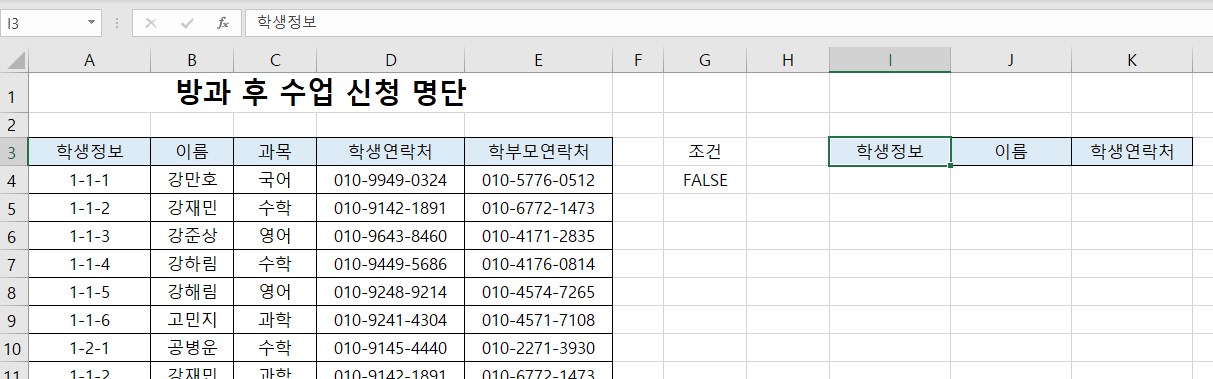Image resolution: width=1213 pixels, height=379 pixels.
Task: Click phone number 010-9248-9214
Action: (390, 292)
